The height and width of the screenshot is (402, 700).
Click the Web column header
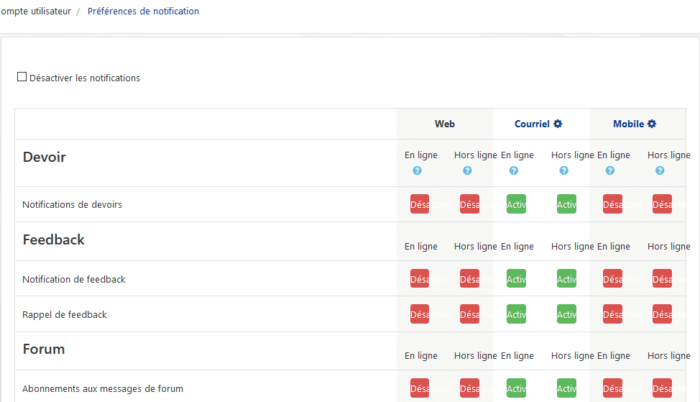point(445,124)
